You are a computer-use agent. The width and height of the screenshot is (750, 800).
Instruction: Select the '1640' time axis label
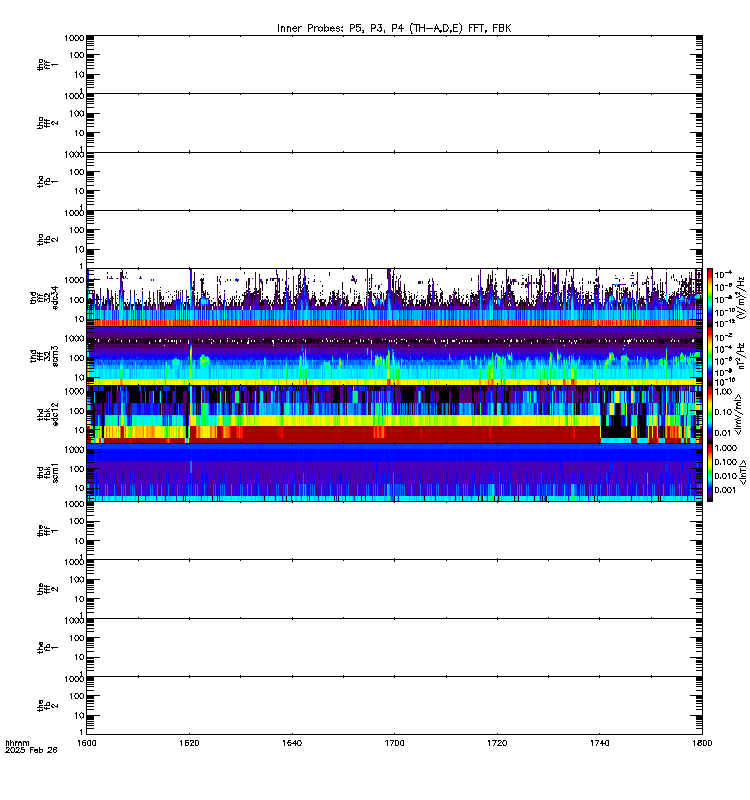(292, 743)
